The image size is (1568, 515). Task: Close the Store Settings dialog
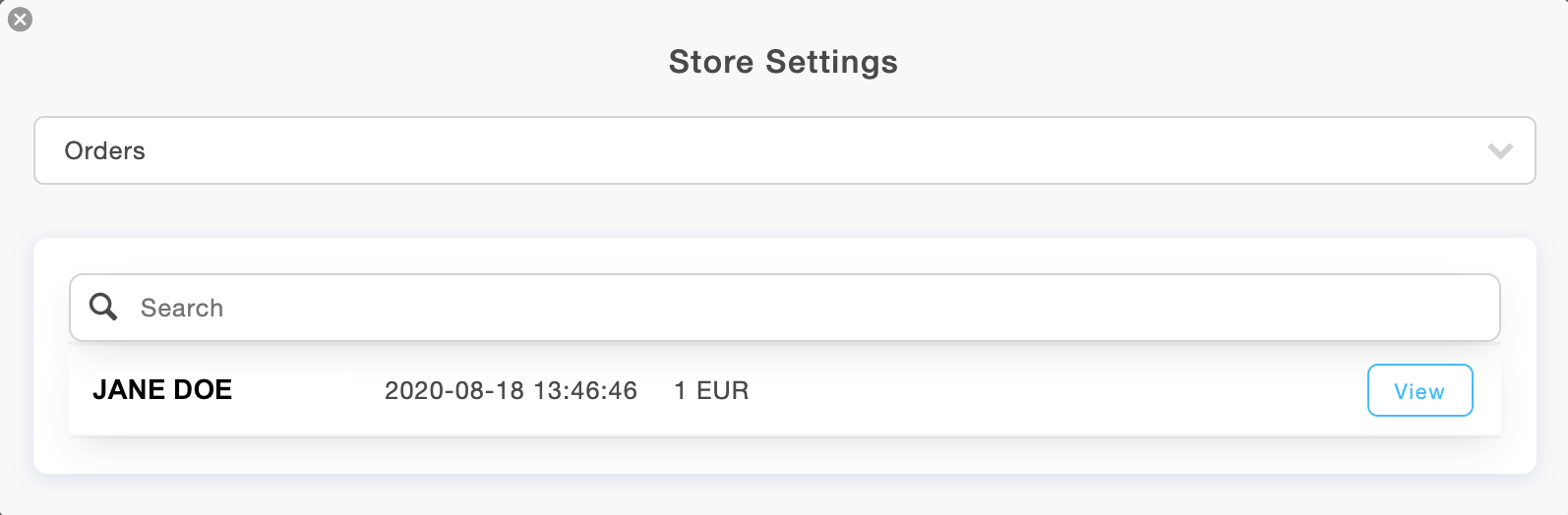click(x=20, y=19)
